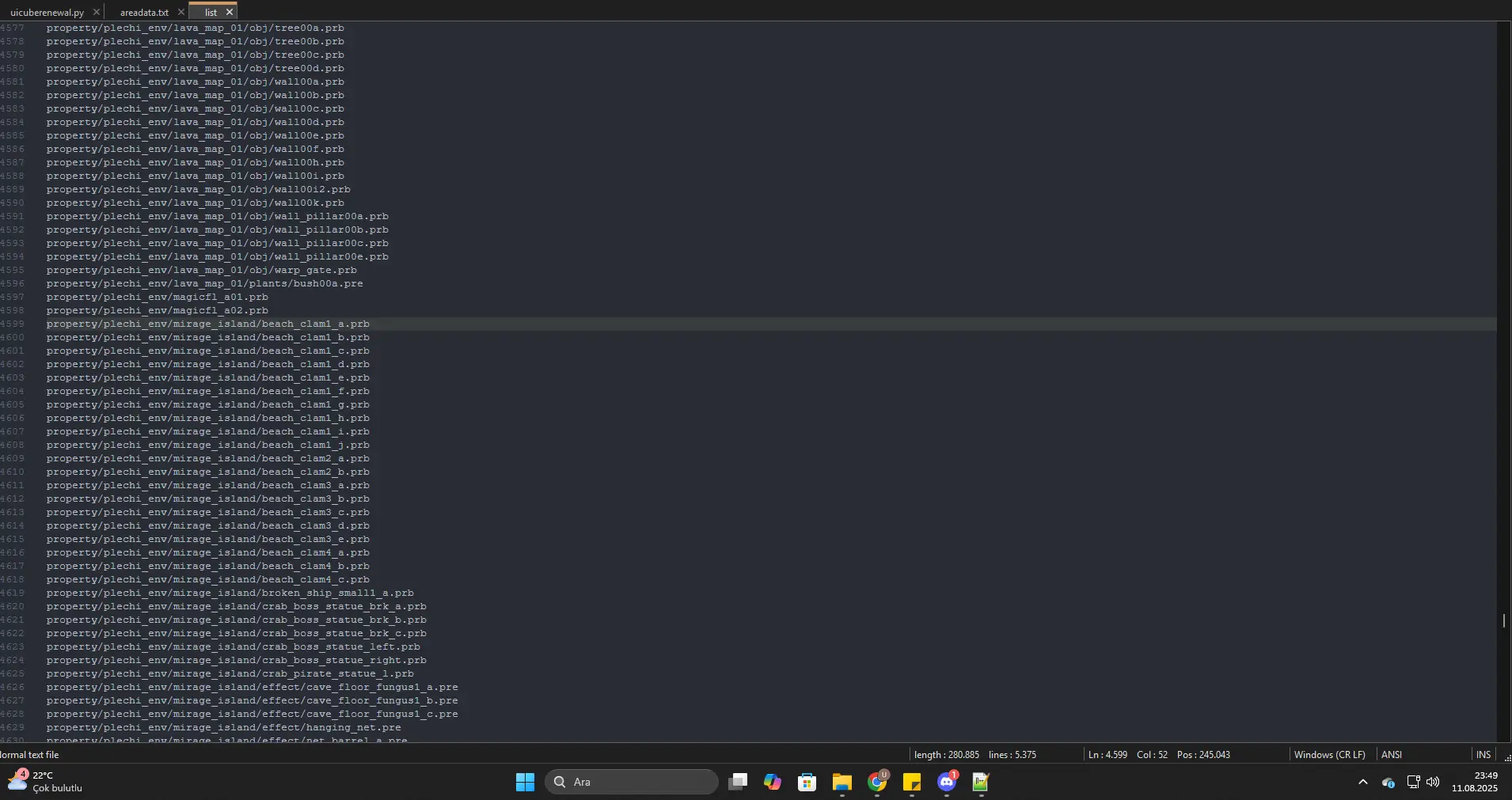
Task: Close the areadata.txt tab
Action: (181, 12)
